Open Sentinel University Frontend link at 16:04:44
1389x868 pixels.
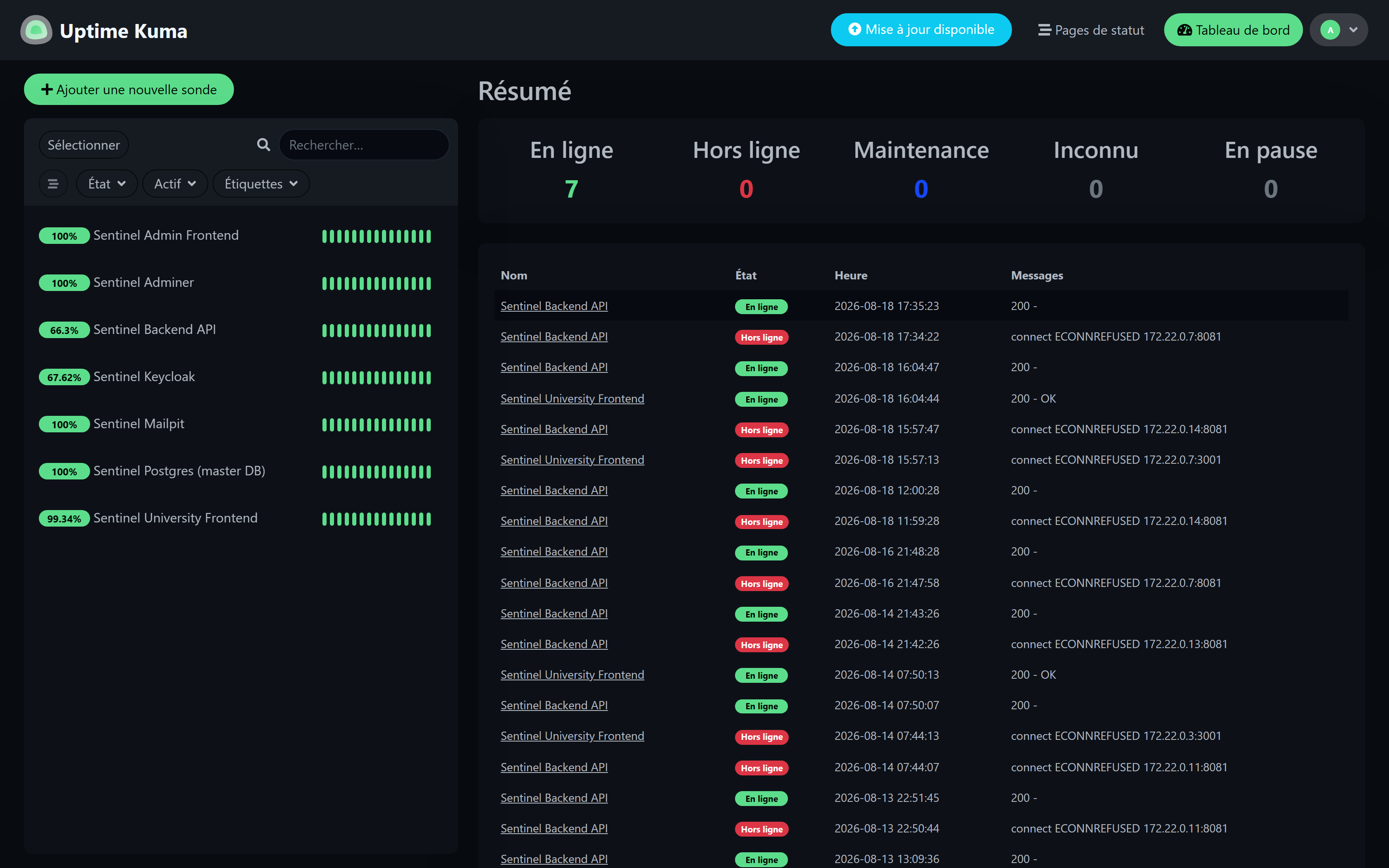572,398
